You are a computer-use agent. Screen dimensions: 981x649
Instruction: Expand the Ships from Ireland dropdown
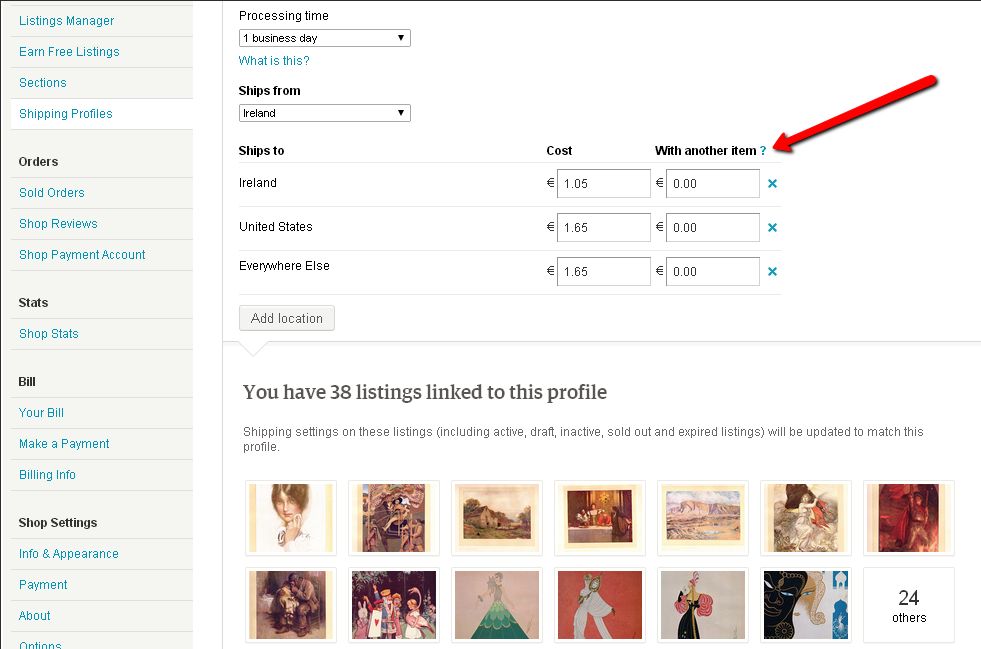(x=324, y=113)
